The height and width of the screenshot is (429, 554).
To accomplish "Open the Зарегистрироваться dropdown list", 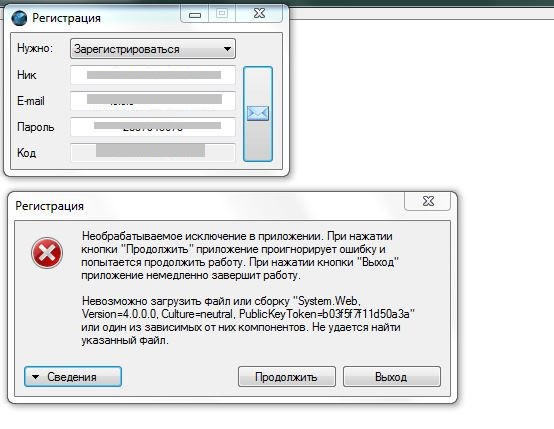I will 153,49.
